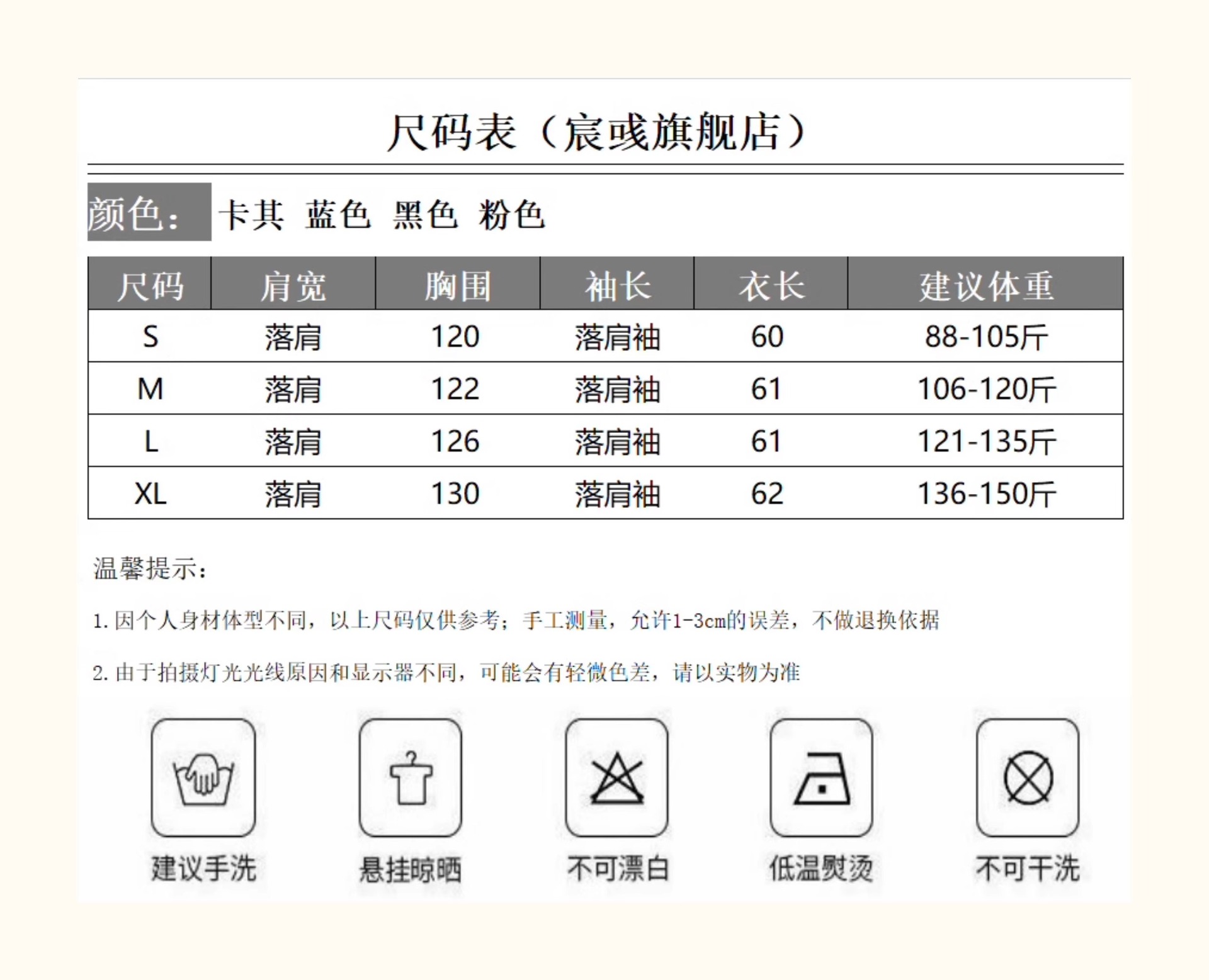Screen dimensions: 1209x980
Task: Click the 粉色 color option text
Action: (x=511, y=215)
